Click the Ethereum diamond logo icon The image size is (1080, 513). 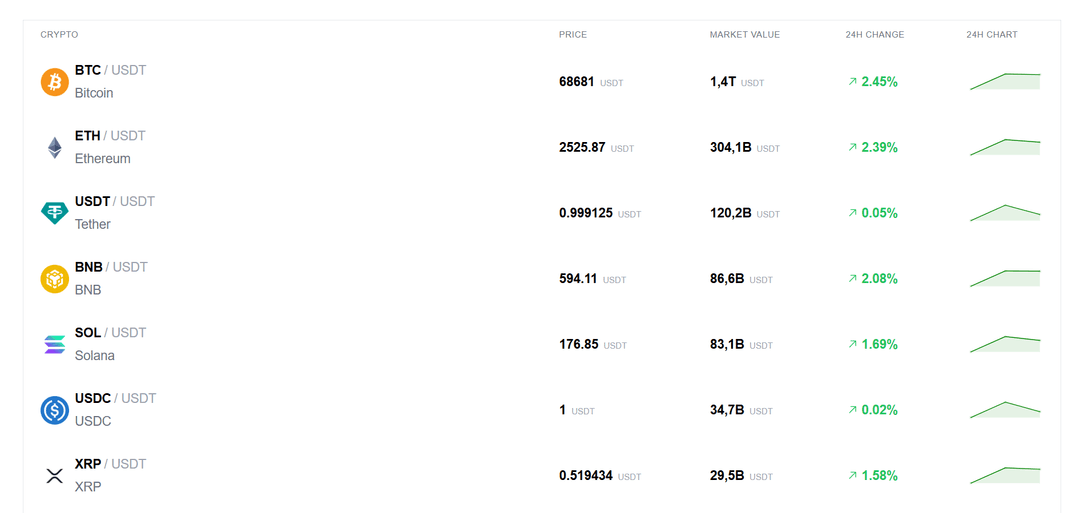pos(55,148)
